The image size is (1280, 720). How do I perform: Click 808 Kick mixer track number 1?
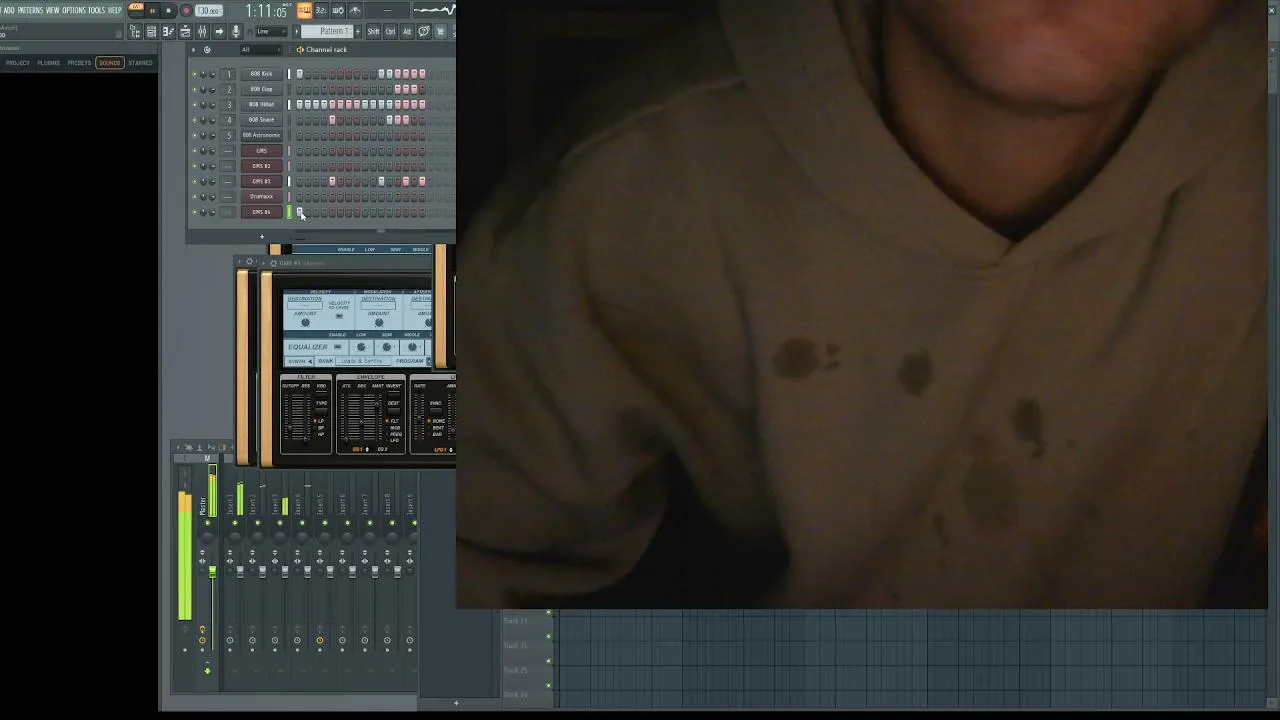[x=228, y=74]
